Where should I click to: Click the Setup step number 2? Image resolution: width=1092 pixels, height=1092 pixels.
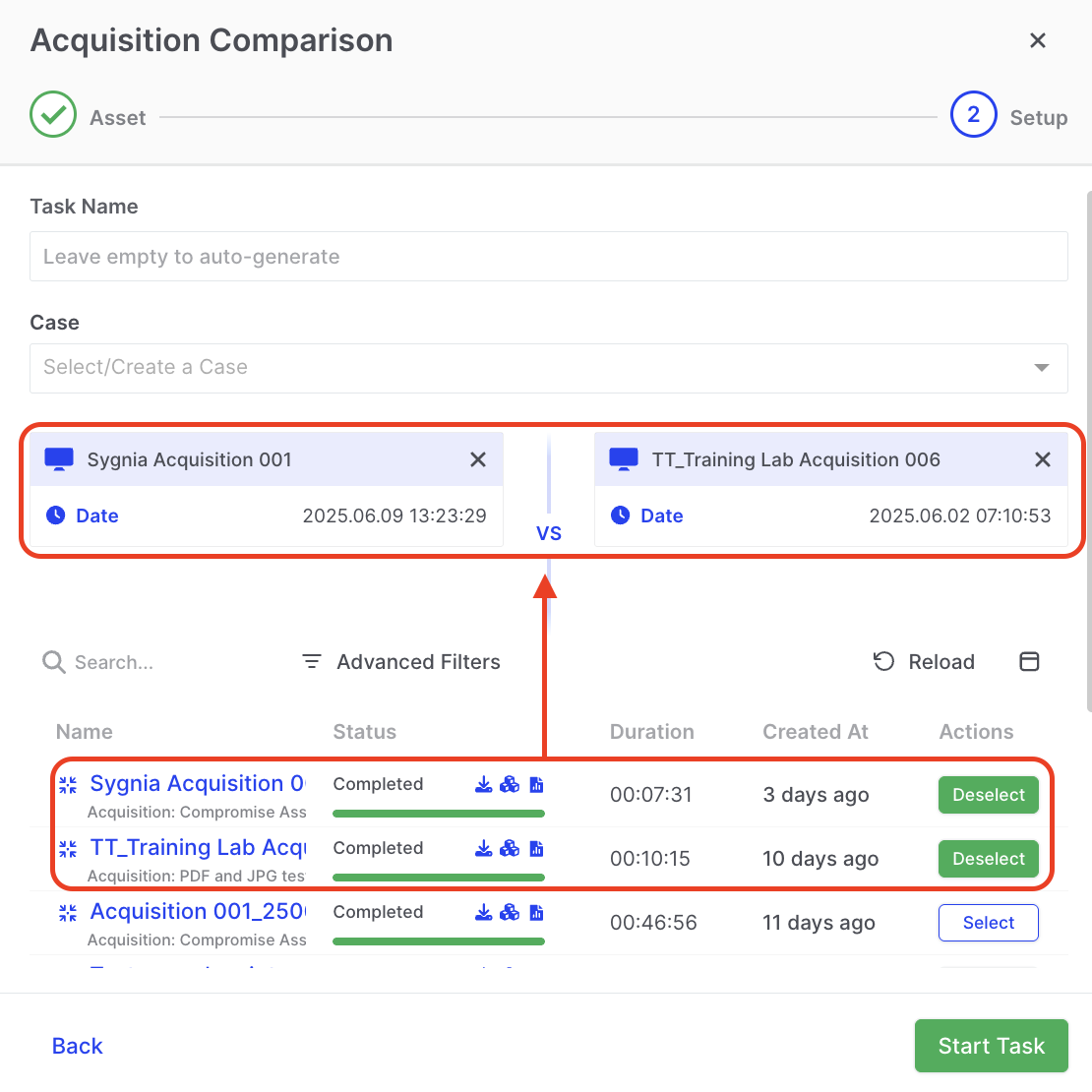tap(973, 115)
